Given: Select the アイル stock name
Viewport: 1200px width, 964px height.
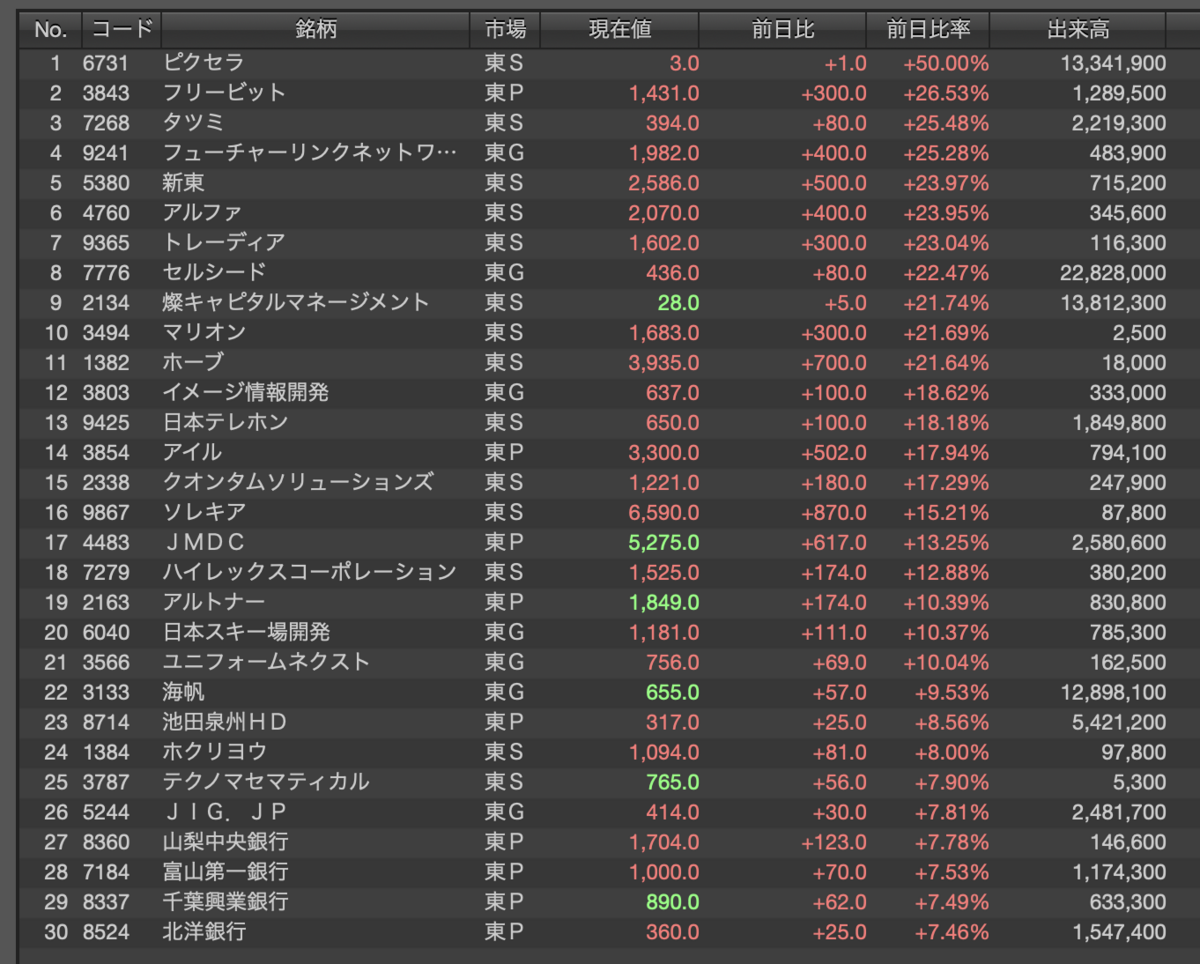Looking at the screenshot, I should [x=193, y=452].
